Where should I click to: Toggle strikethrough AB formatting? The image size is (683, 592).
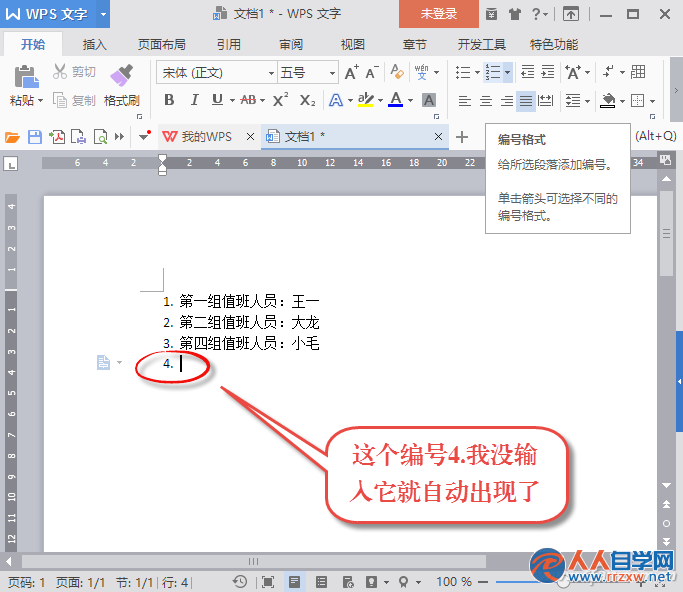[x=248, y=100]
